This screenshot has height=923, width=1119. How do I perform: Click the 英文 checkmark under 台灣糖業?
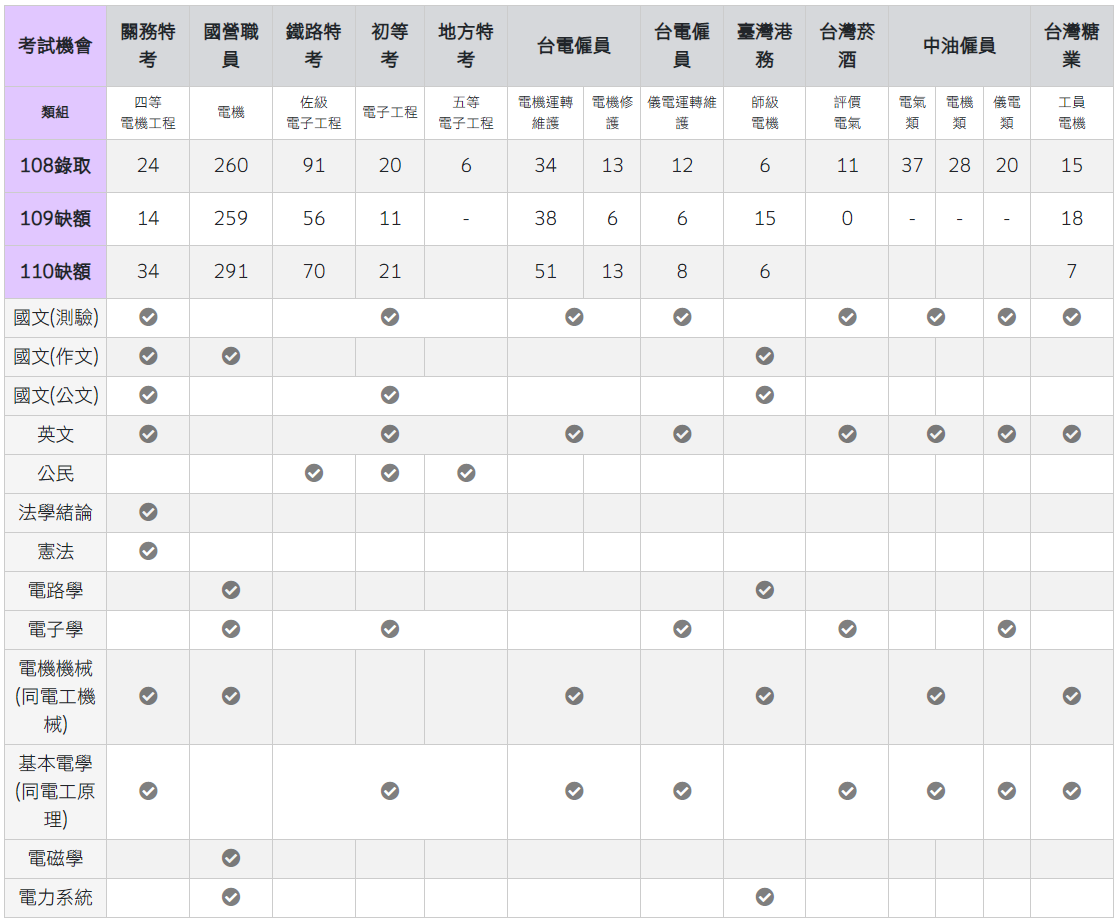(x=1071, y=434)
